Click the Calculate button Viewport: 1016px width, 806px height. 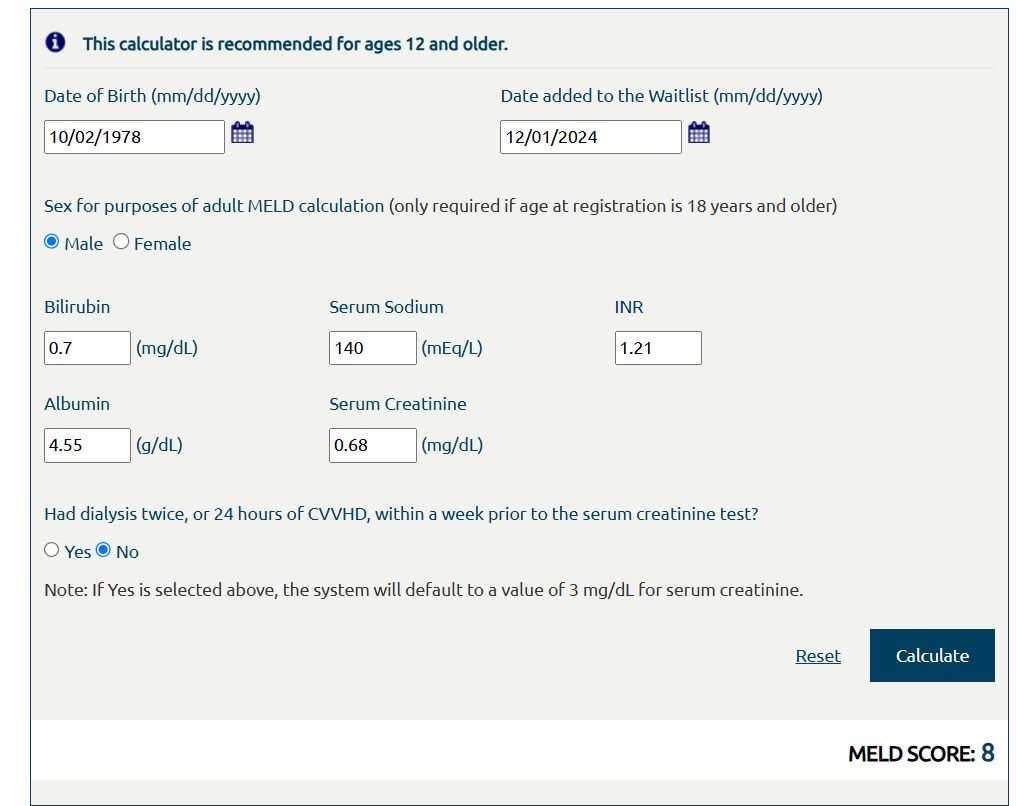[932, 656]
